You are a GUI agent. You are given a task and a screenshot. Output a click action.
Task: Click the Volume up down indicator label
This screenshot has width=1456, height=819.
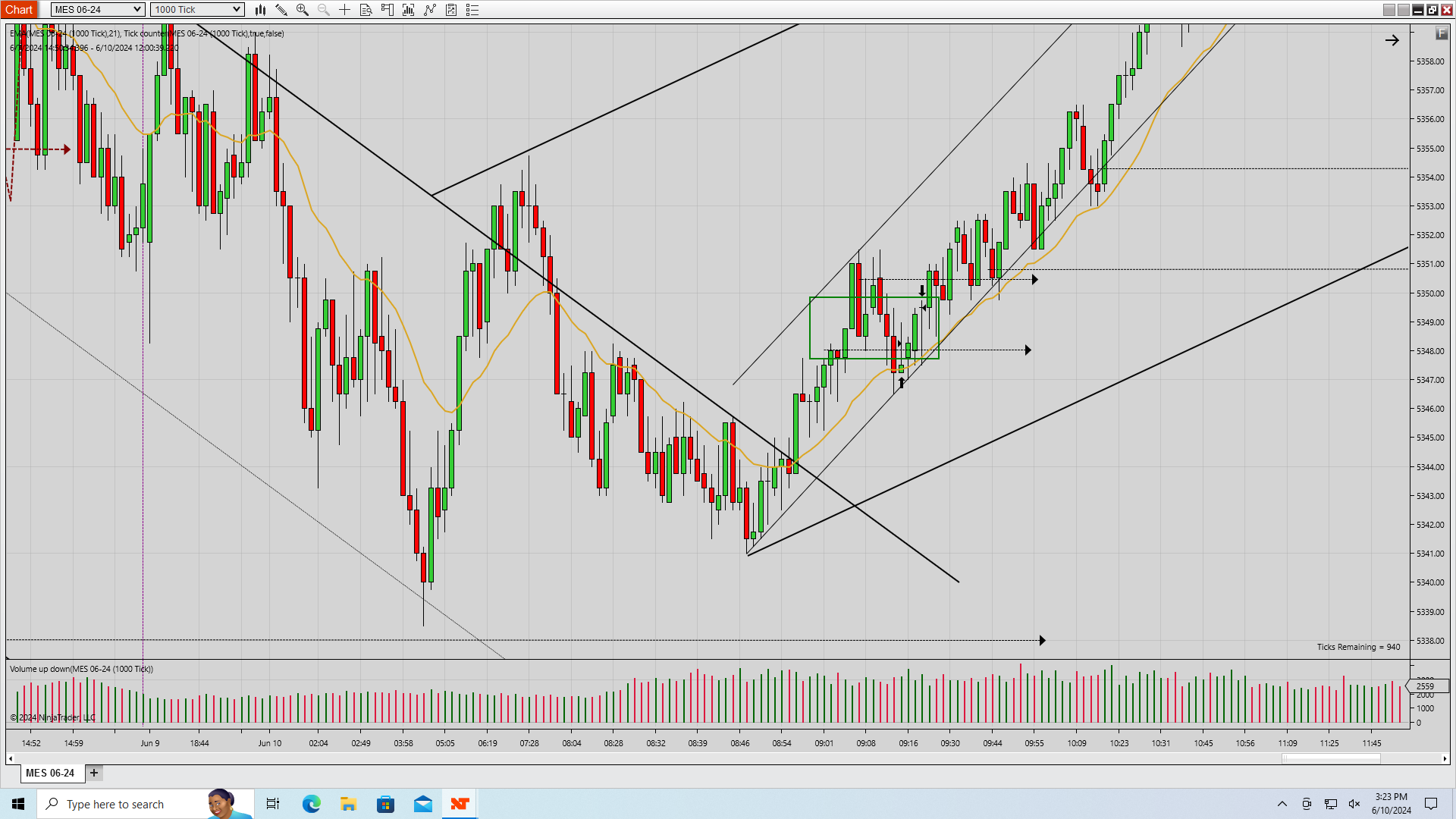(81, 669)
